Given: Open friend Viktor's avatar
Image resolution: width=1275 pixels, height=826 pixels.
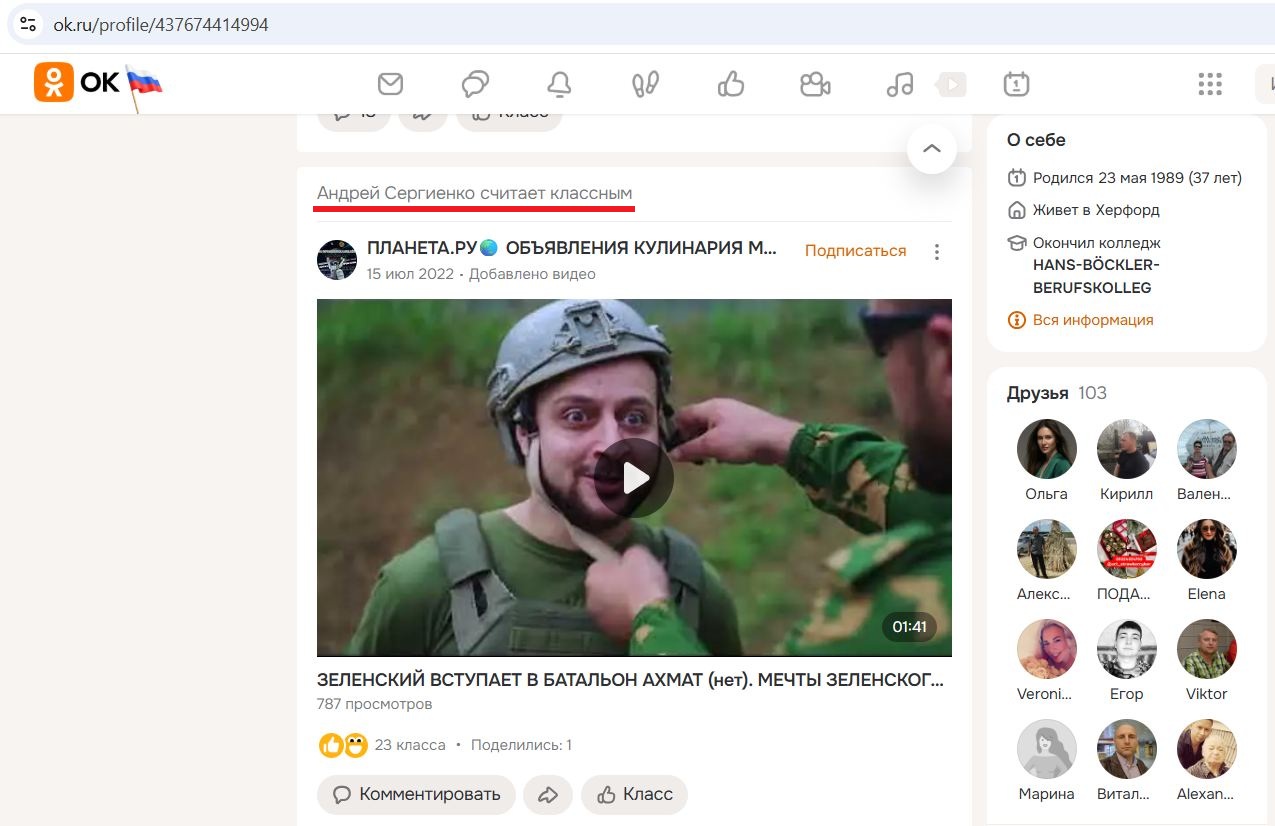Looking at the screenshot, I should tap(1207, 649).
